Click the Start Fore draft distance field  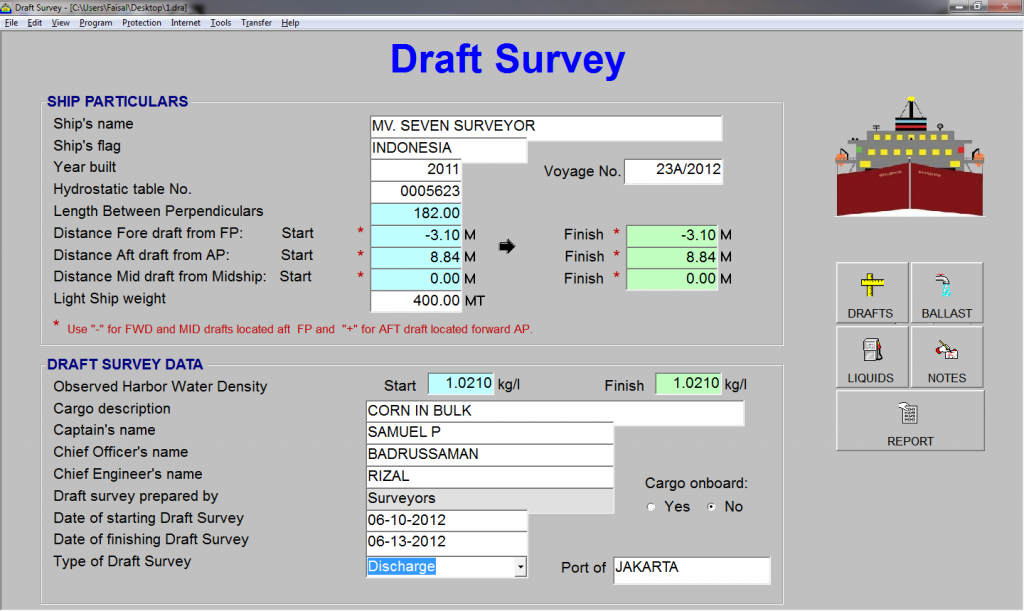click(x=416, y=236)
